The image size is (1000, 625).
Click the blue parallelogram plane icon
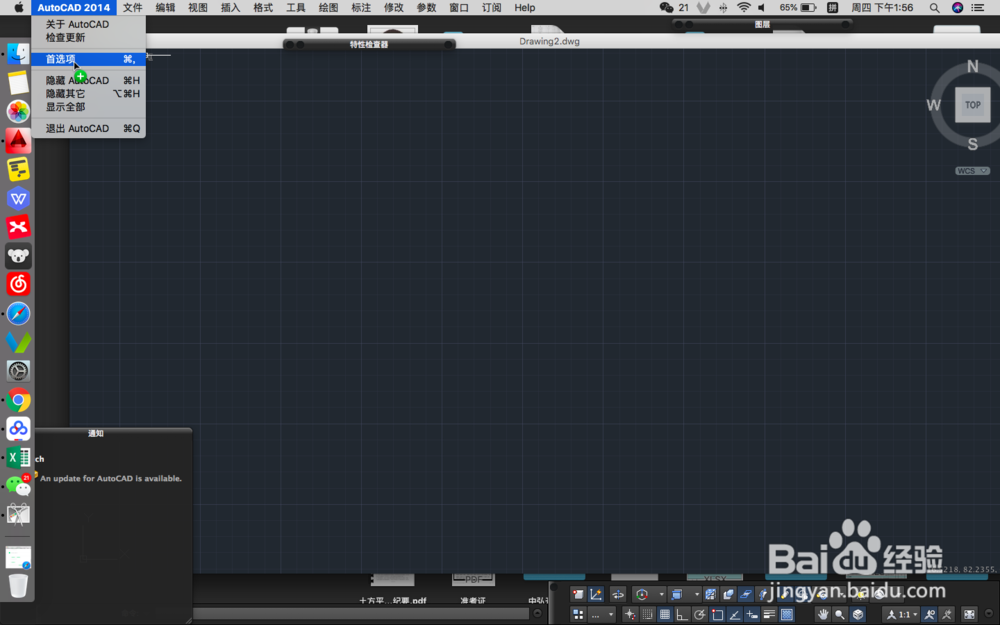pyautogui.click(x=746, y=594)
